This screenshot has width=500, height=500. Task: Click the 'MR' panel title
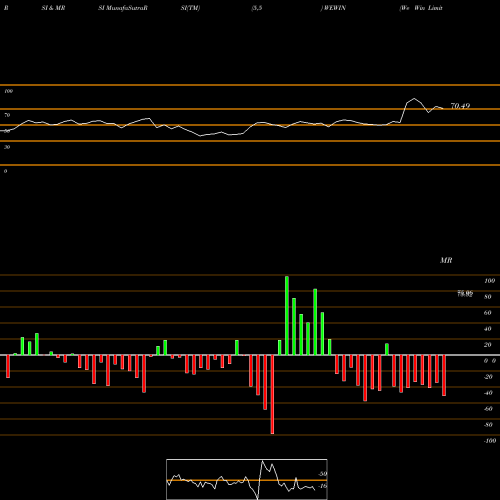(446, 260)
